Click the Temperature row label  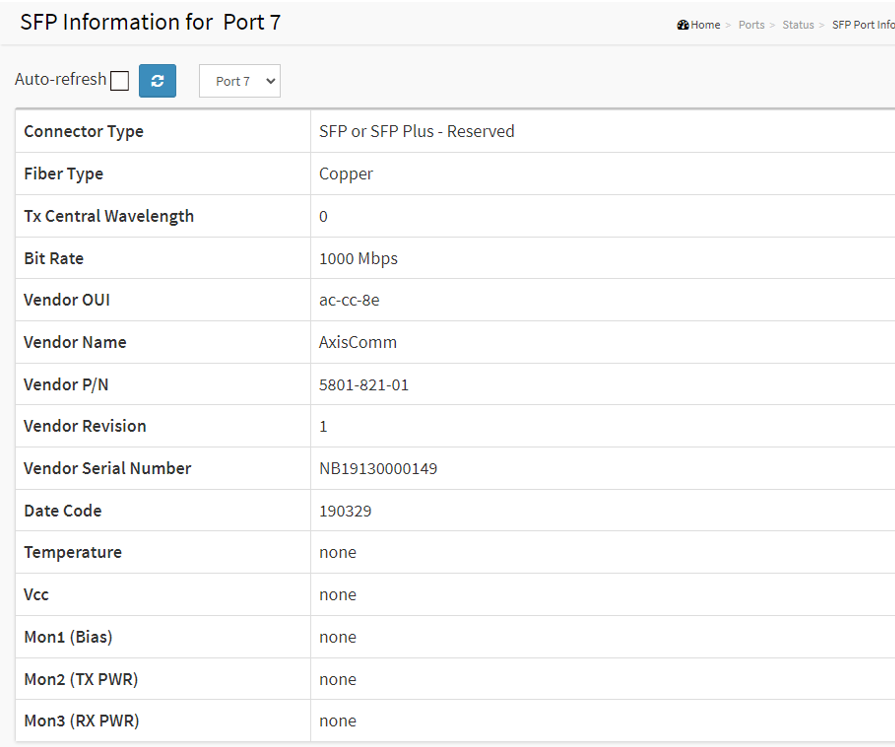[73, 552]
